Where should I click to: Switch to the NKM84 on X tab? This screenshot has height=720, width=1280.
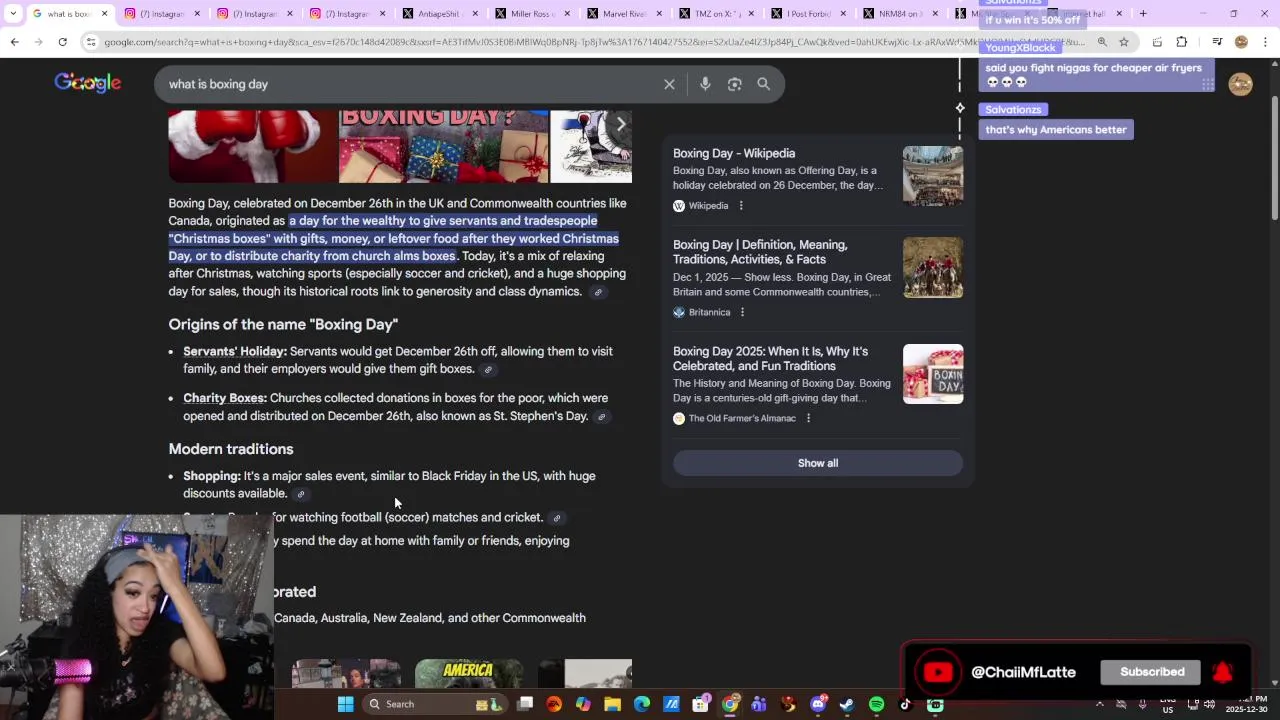[x=899, y=14]
